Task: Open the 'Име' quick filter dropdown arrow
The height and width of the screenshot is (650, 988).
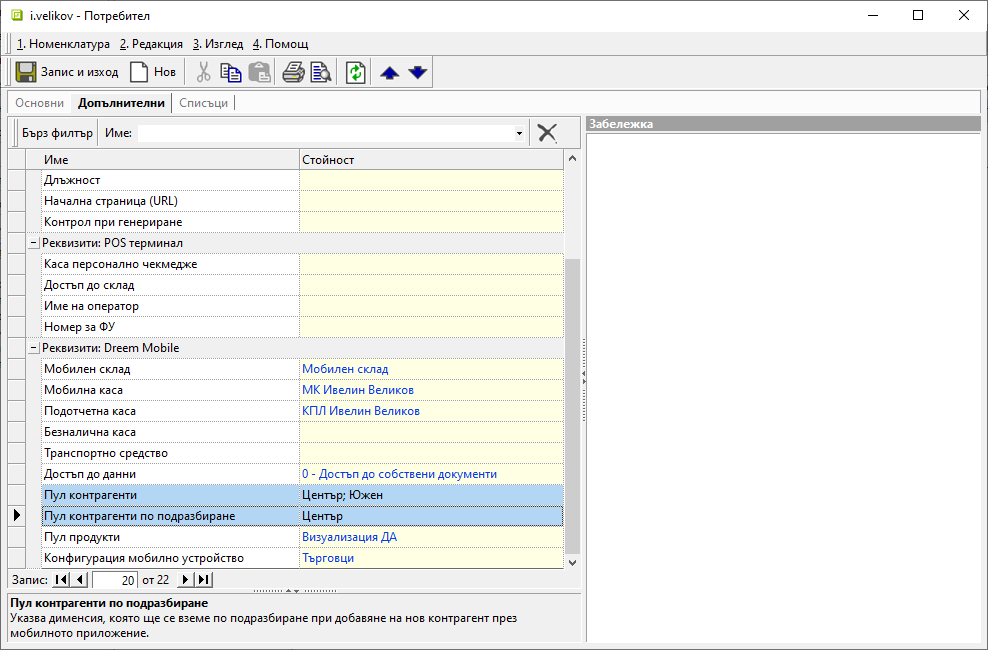Action: pyautogui.click(x=519, y=133)
